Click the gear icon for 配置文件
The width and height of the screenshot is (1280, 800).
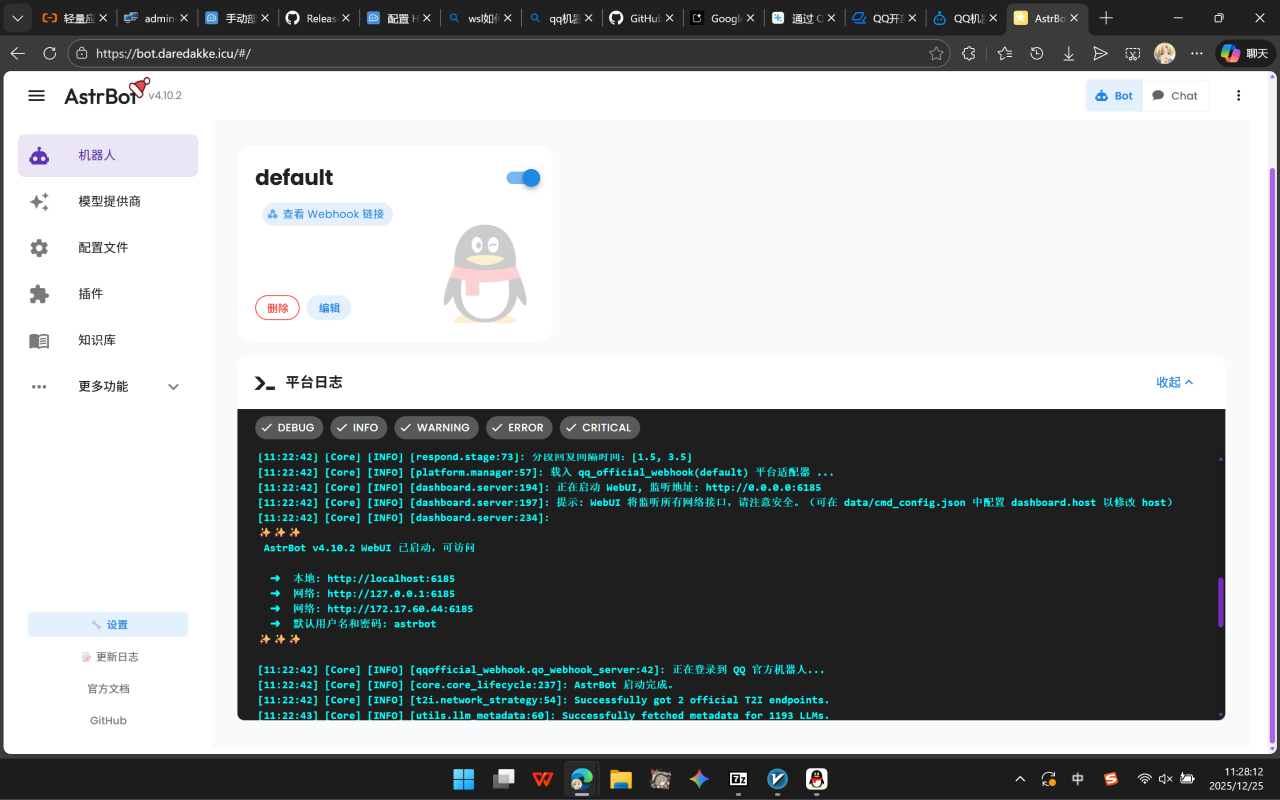coord(39,248)
